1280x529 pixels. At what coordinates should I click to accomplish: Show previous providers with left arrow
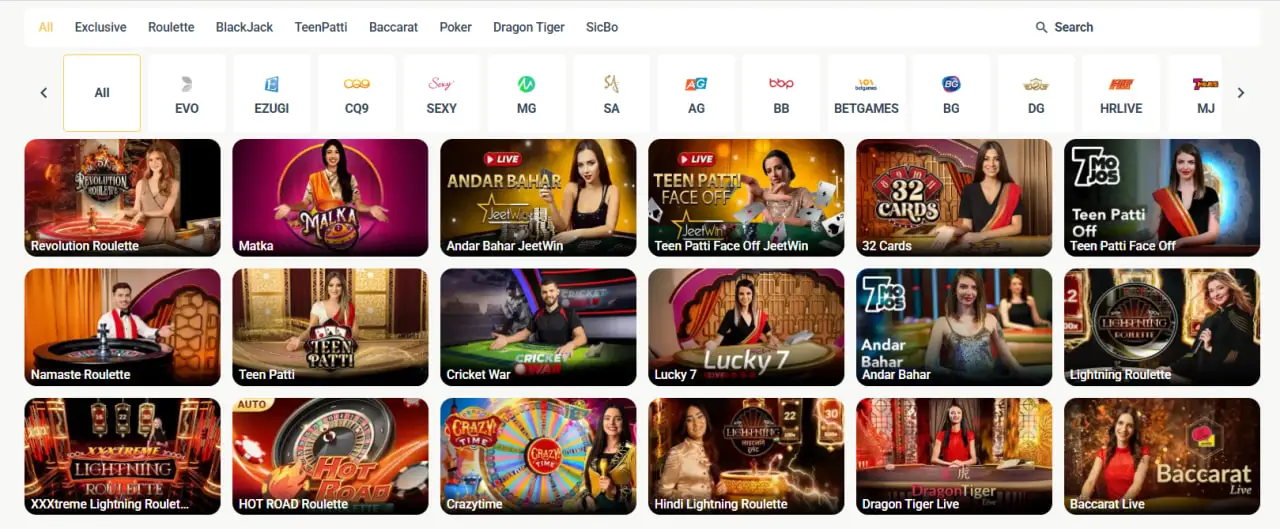tap(44, 93)
